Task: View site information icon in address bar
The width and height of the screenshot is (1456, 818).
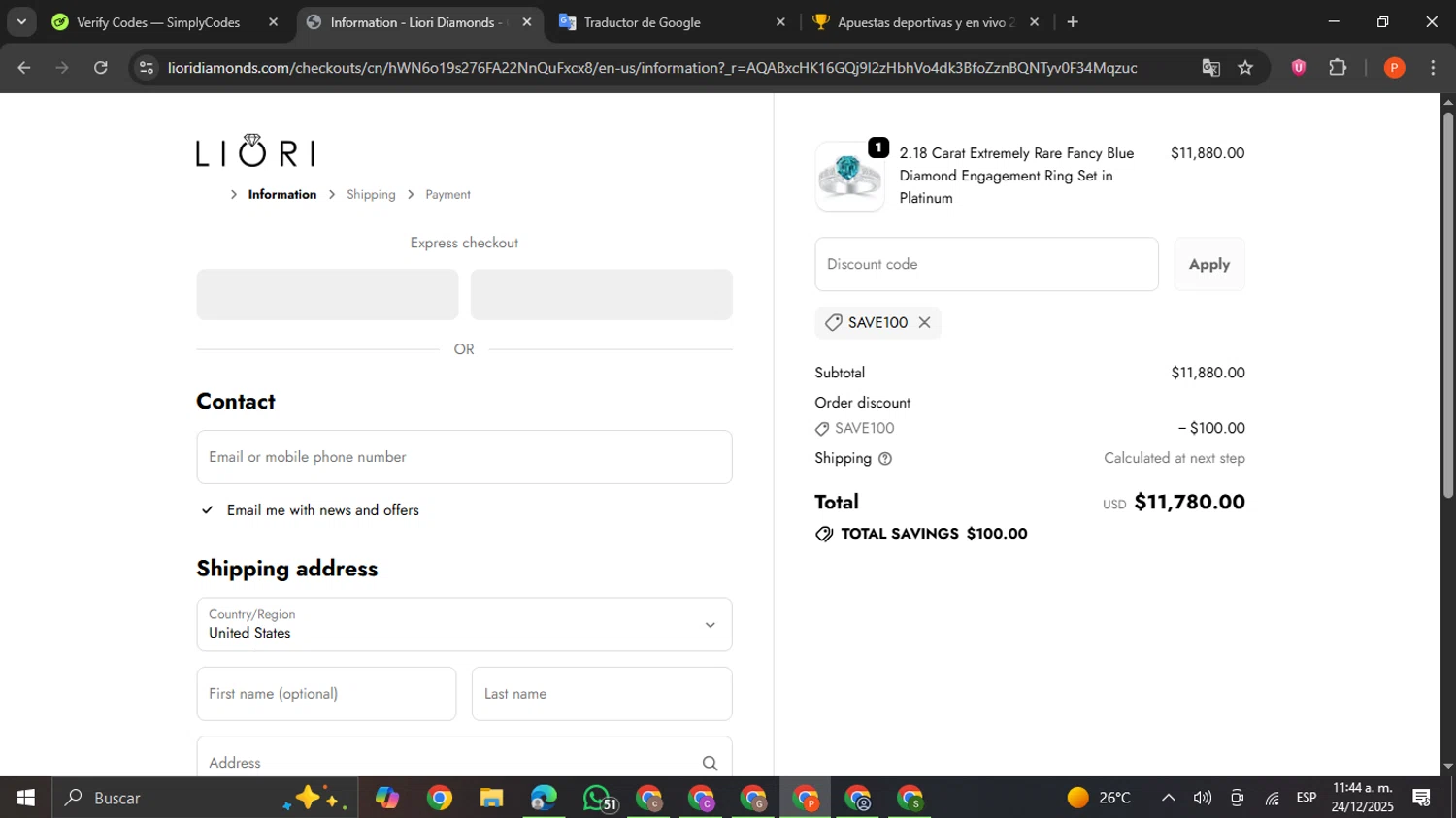Action: pyautogui.click(x=146, y=68)
